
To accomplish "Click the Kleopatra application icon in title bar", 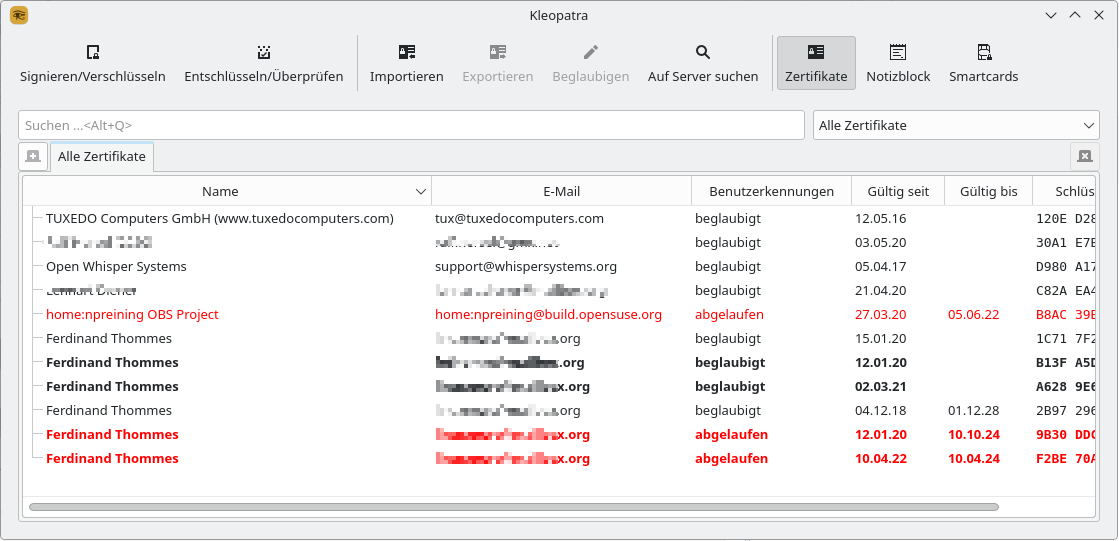I will point(19,15).
